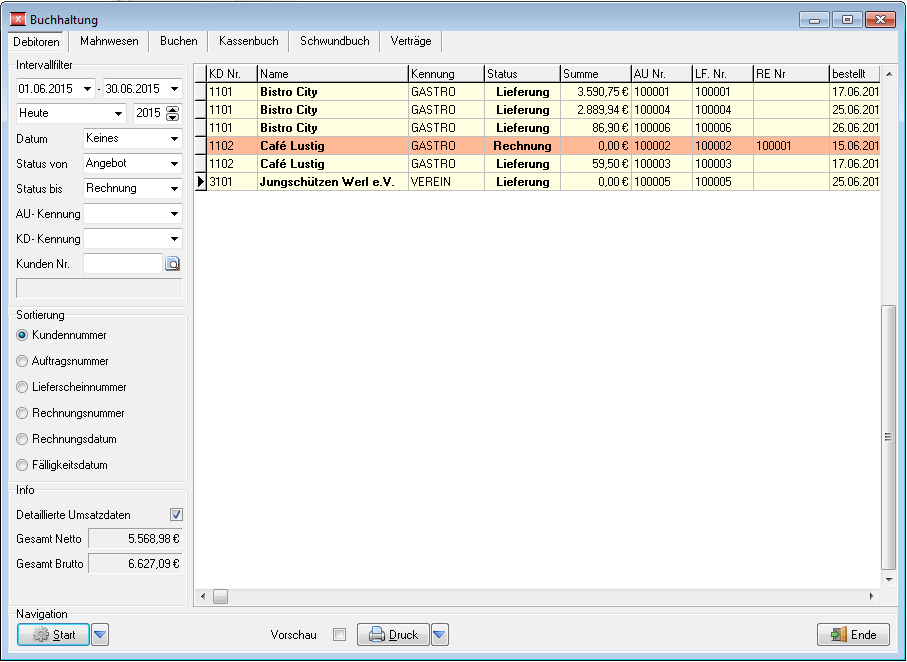The height and width of the screenshot is (662, 907).
Task: Click the customer search icon beside Kunden Nr.
Action: point(172,264)
